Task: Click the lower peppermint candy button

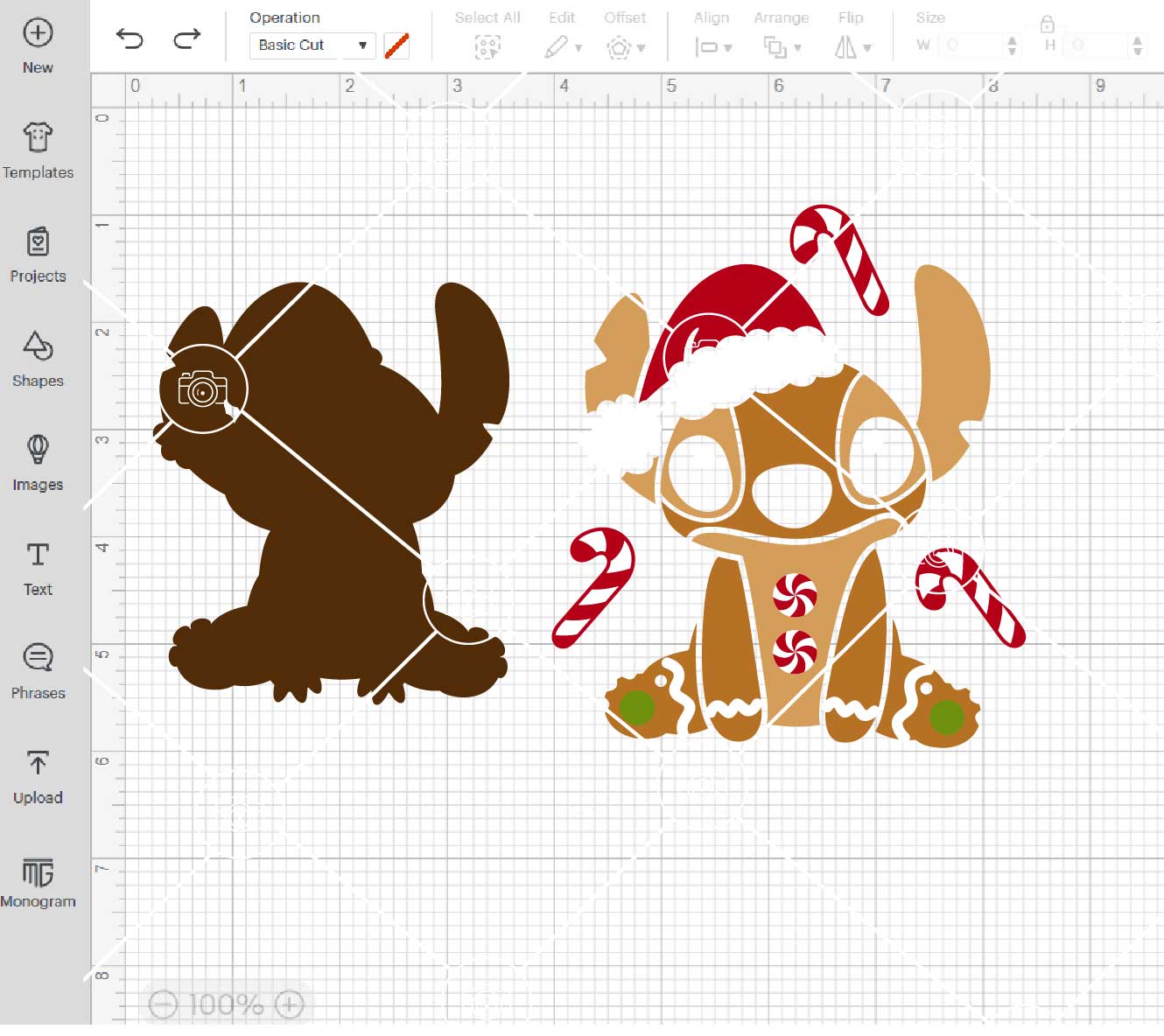Action: [x=796, y=651]
